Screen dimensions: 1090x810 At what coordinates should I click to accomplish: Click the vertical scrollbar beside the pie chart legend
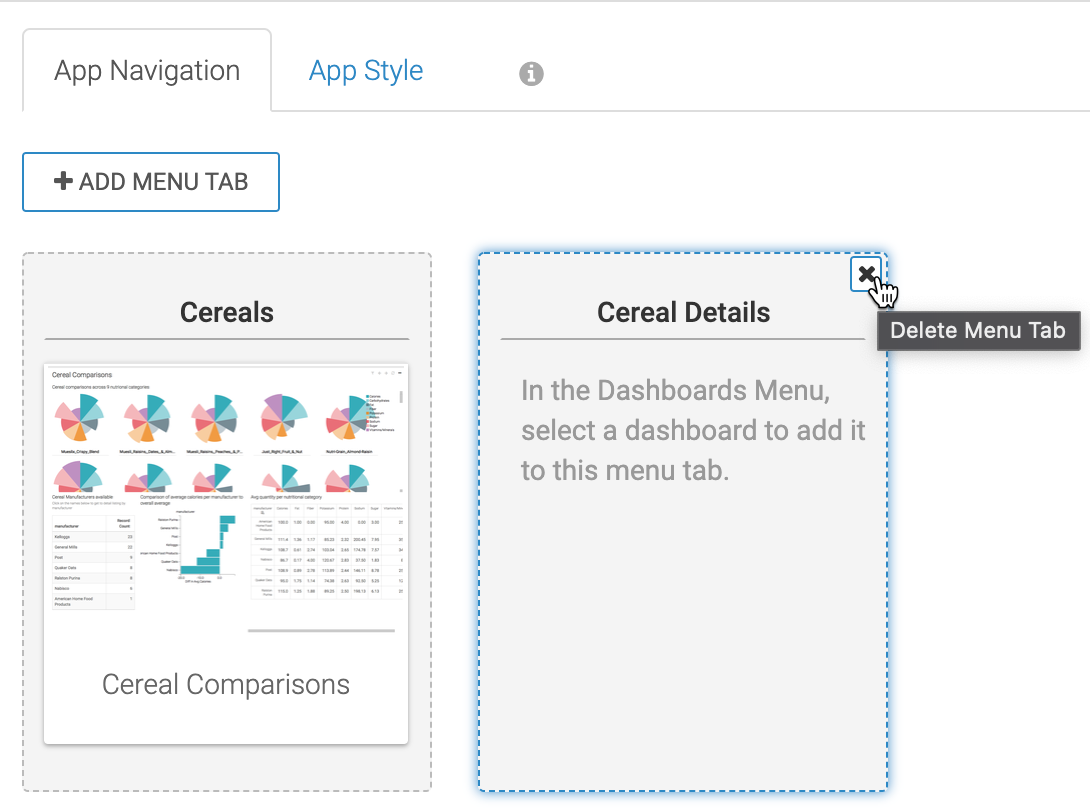pos(402,396)
